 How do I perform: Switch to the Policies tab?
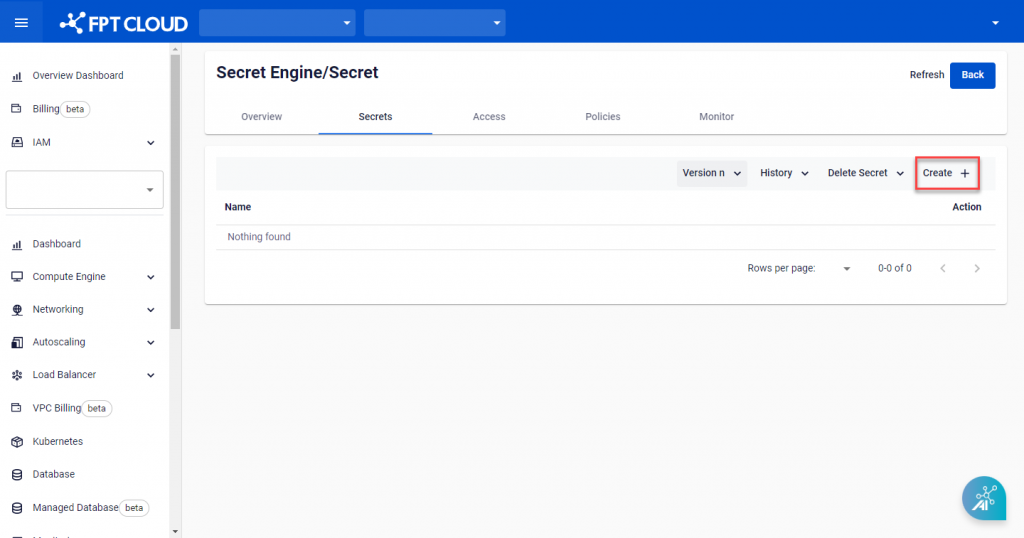click(602, 117)
